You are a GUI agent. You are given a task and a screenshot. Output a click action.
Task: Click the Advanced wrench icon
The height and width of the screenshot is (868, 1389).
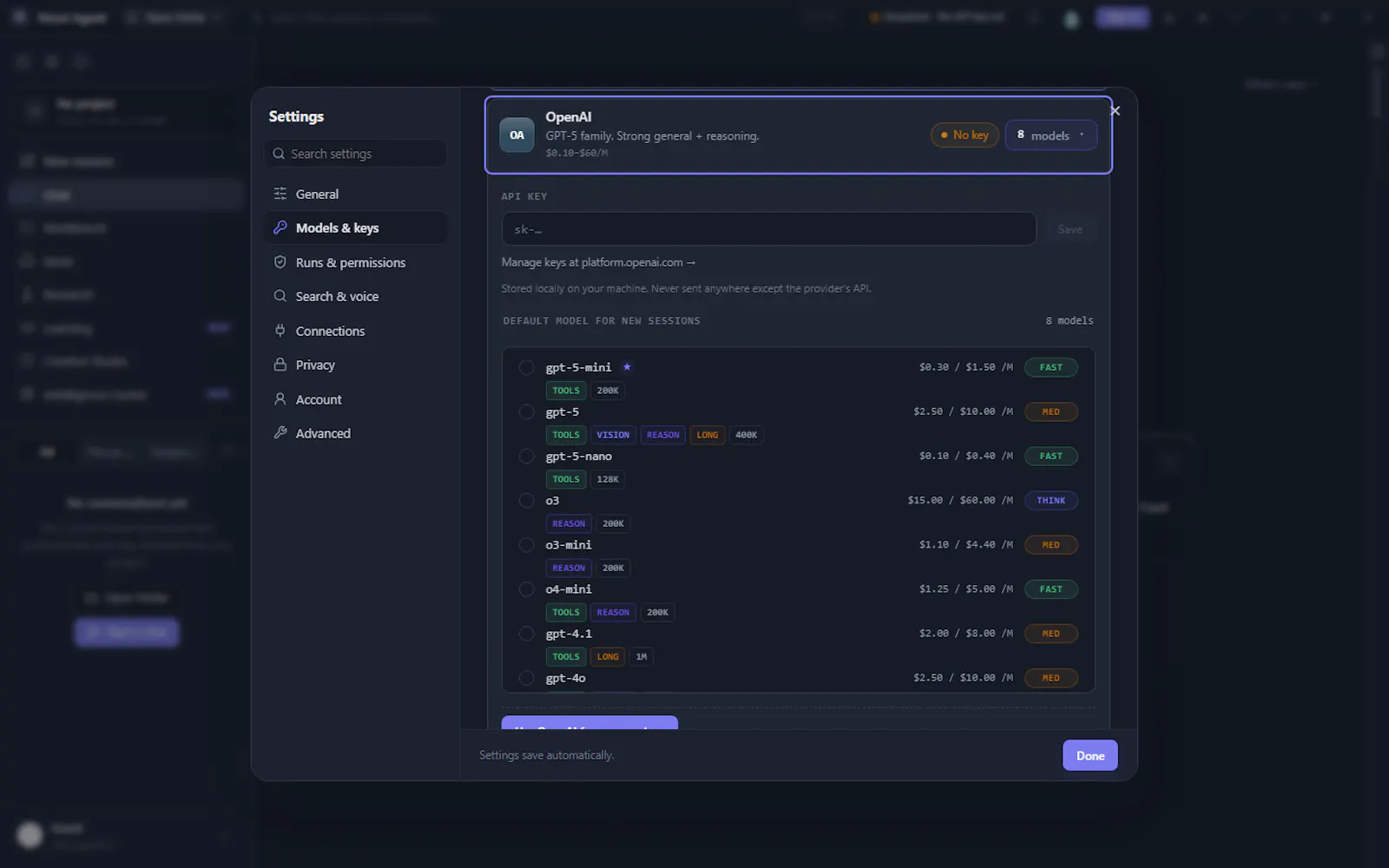[x=280, y=433]
